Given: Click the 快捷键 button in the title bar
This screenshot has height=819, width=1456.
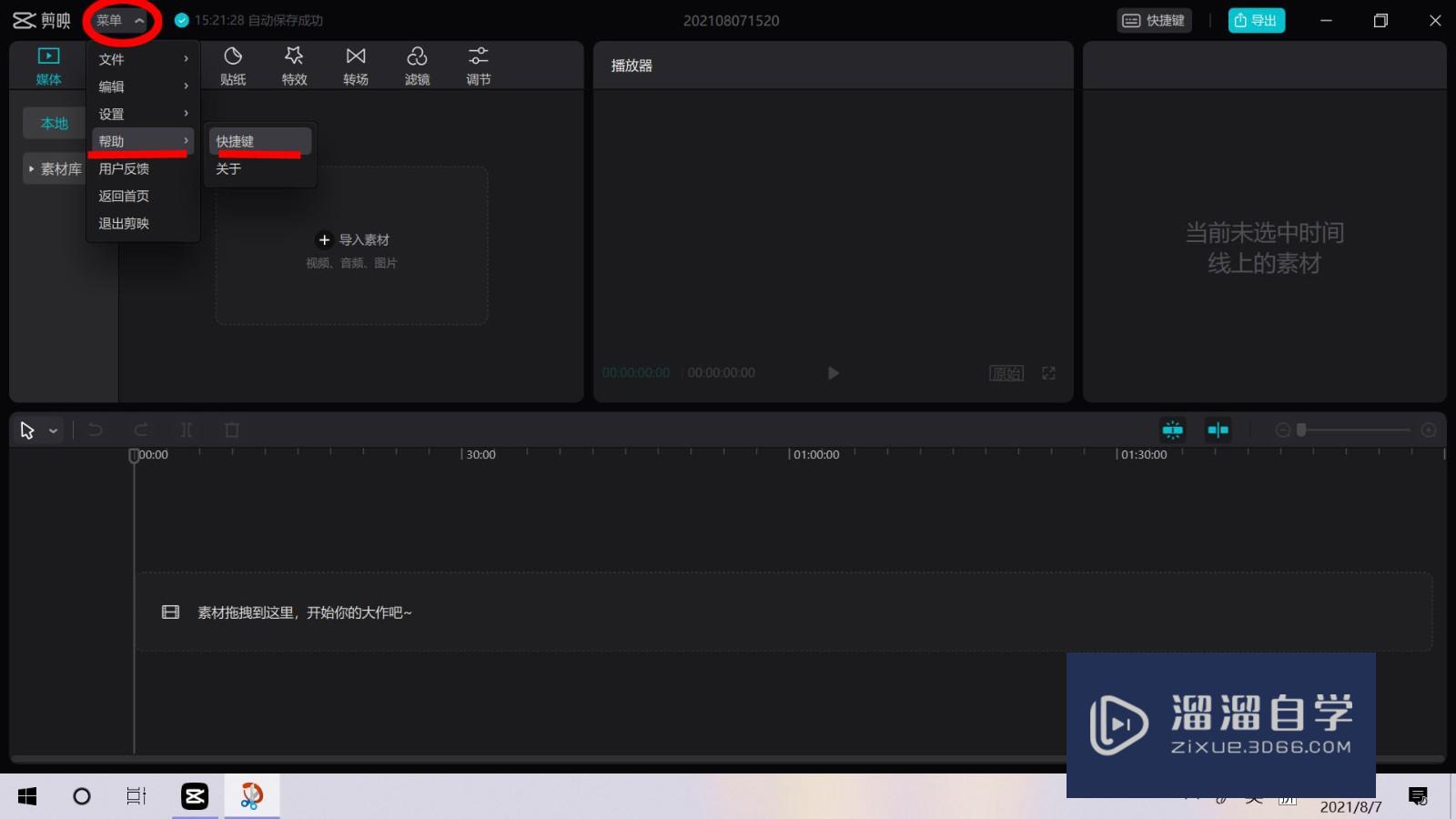Looking at the screenshot, I should [x=1154, y=20].
